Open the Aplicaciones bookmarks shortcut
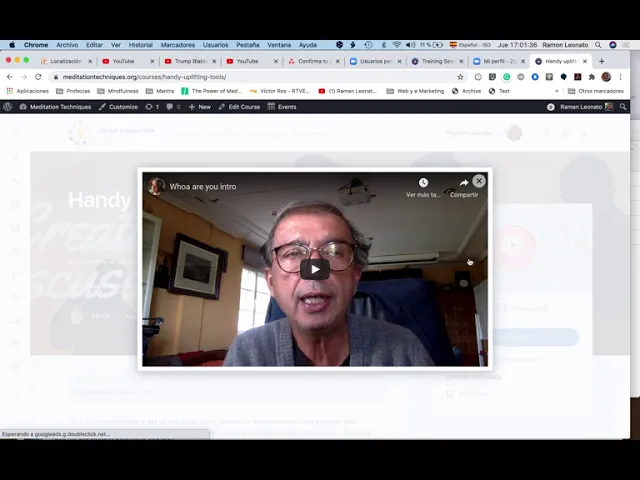This screenshot has width=640, height=480. (x=27, y=91)
